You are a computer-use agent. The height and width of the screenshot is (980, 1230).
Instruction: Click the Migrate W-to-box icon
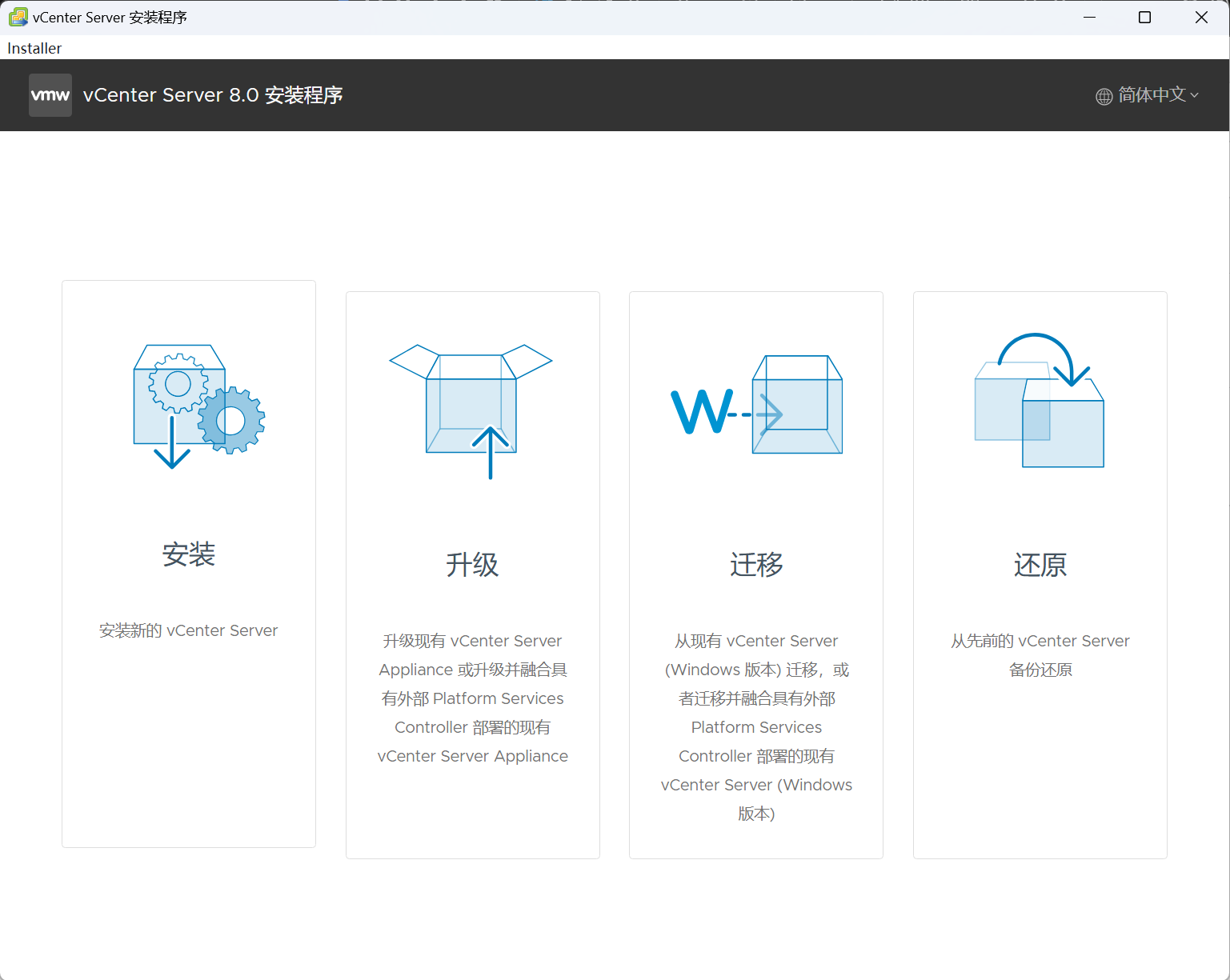coord(756,405)
